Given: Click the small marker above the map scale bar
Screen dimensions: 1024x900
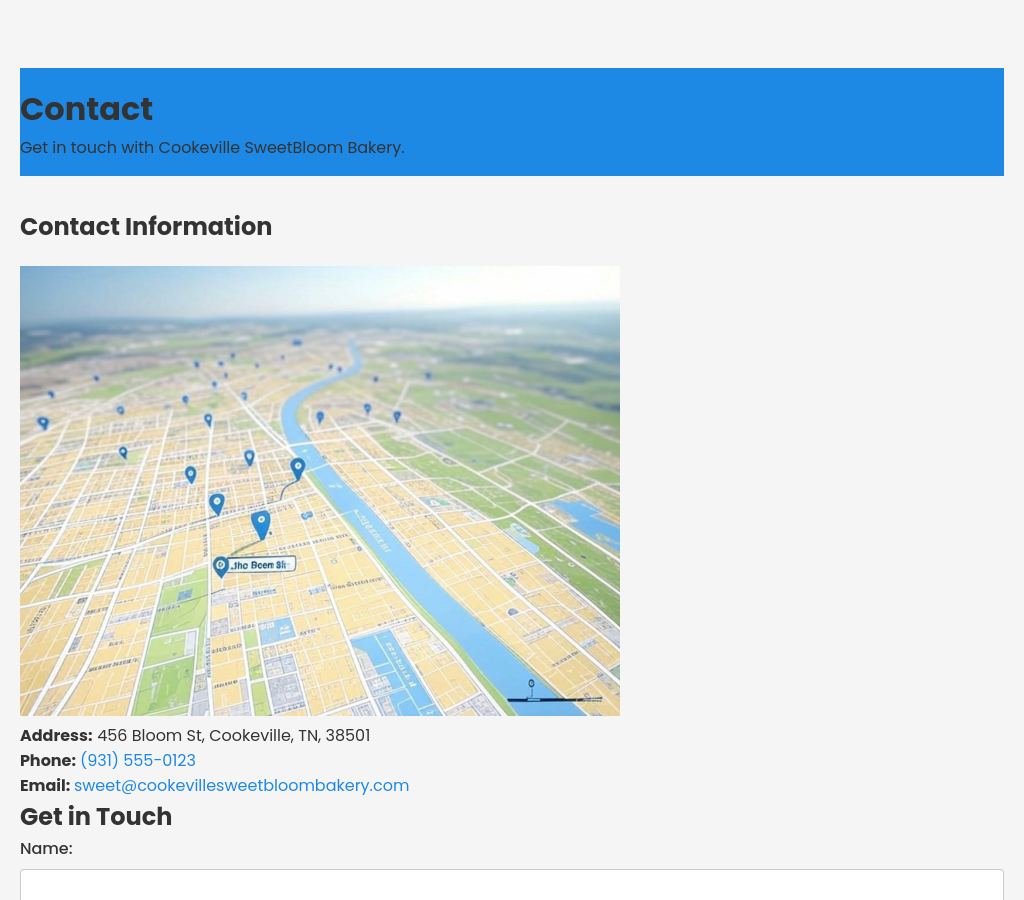Looking at the screenshot, I should click(x=531, y=686).
